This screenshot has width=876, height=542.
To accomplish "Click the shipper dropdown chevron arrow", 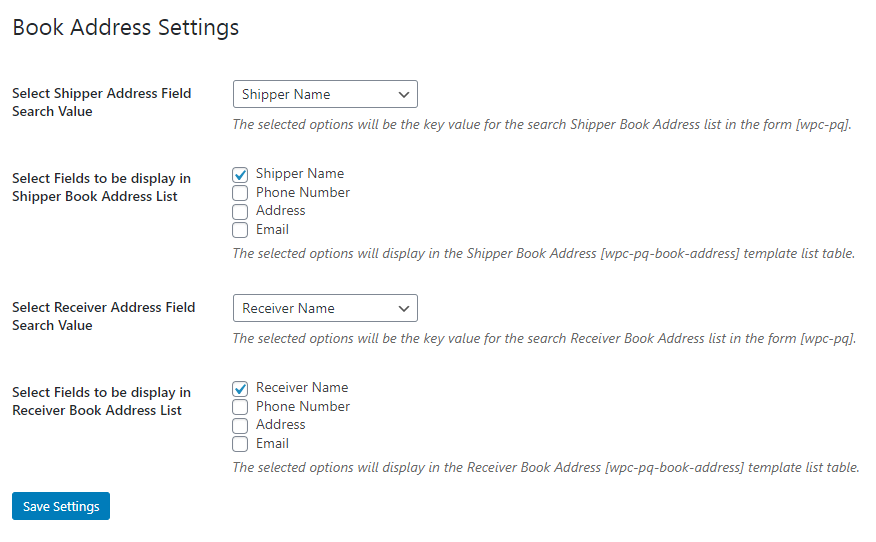I will 404,94.
